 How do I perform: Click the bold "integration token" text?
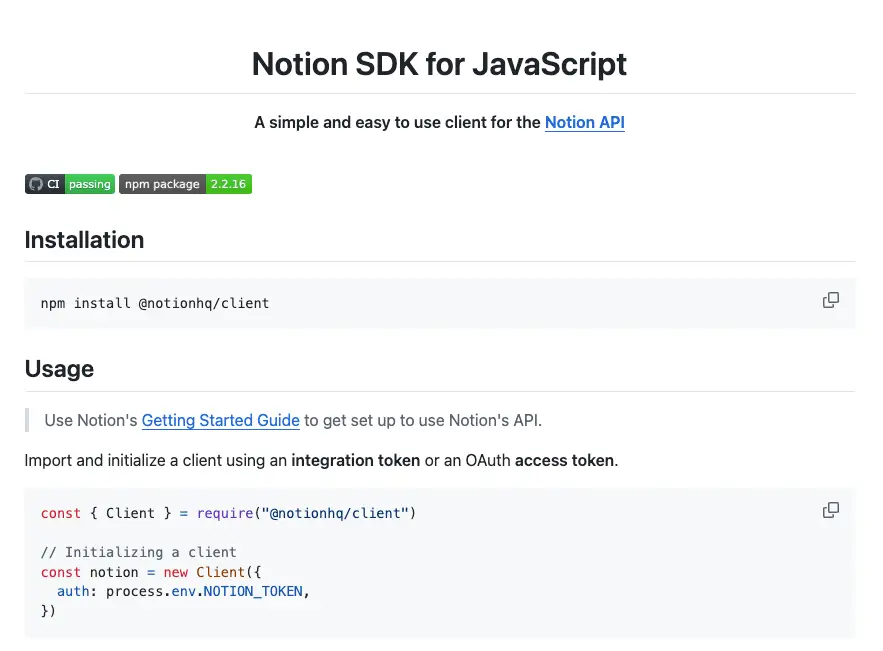(x=355, y=461)
